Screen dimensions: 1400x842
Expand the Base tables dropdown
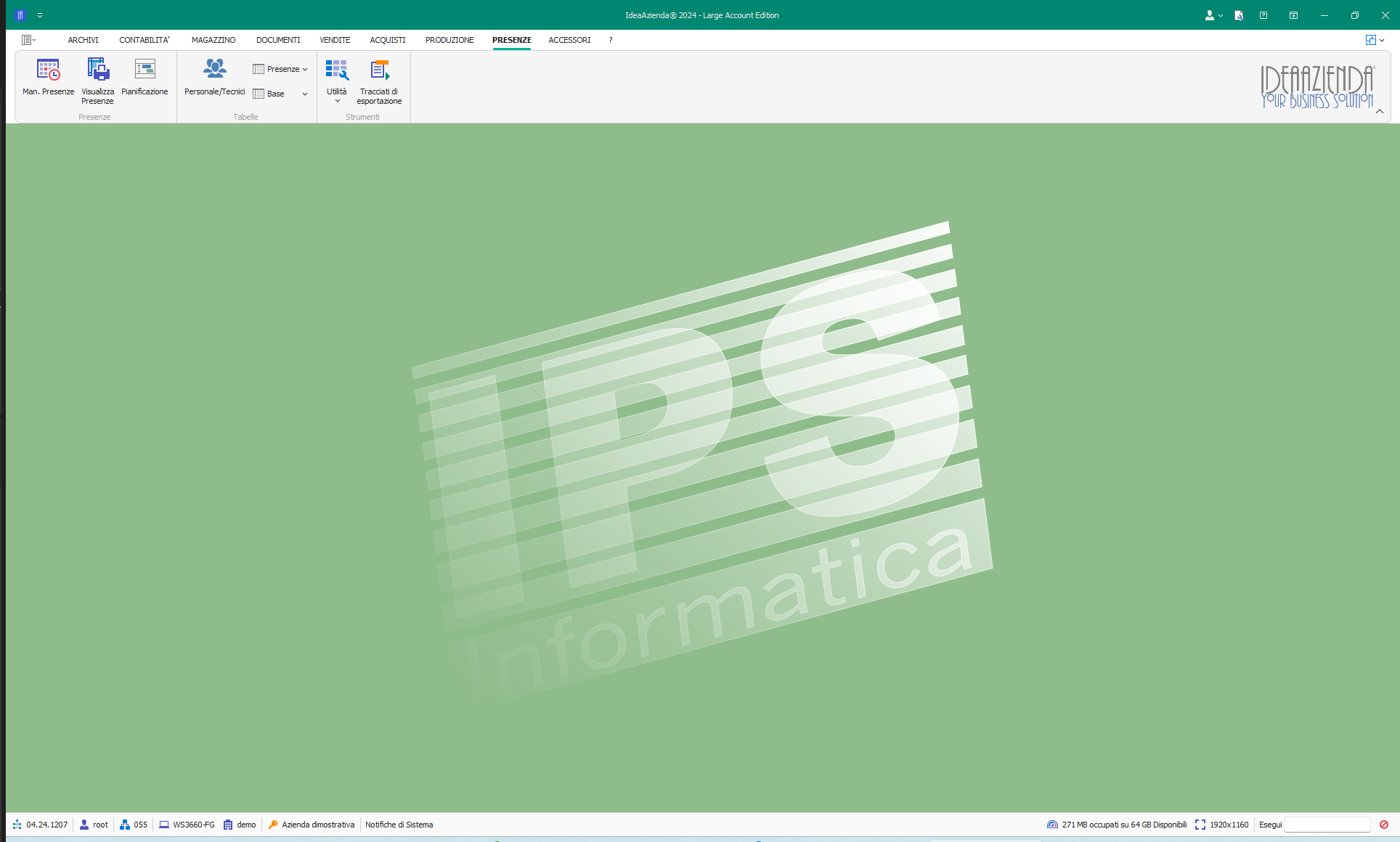[x=280, y=94]
